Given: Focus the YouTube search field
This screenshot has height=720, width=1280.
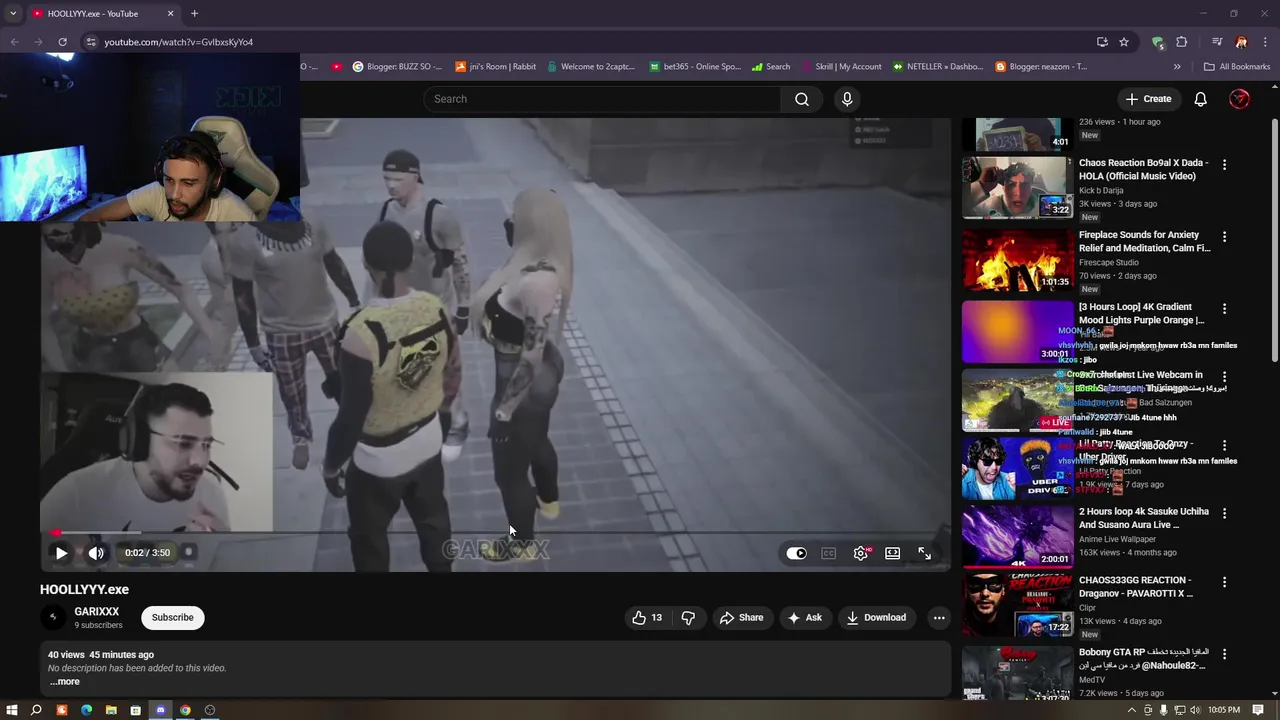Looking at the screenshot, I should (603, 99).
